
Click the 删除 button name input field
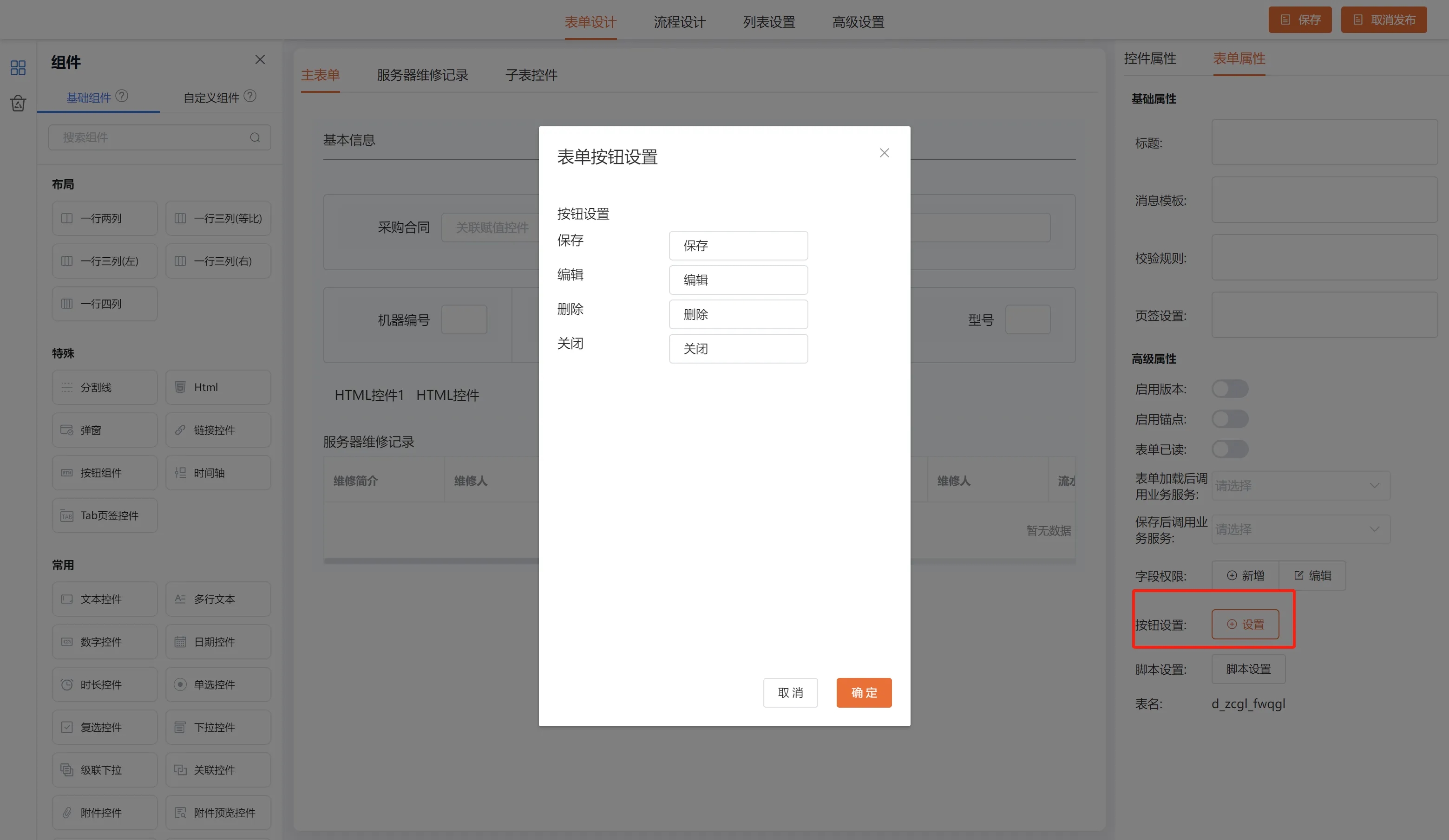point(738,314)
